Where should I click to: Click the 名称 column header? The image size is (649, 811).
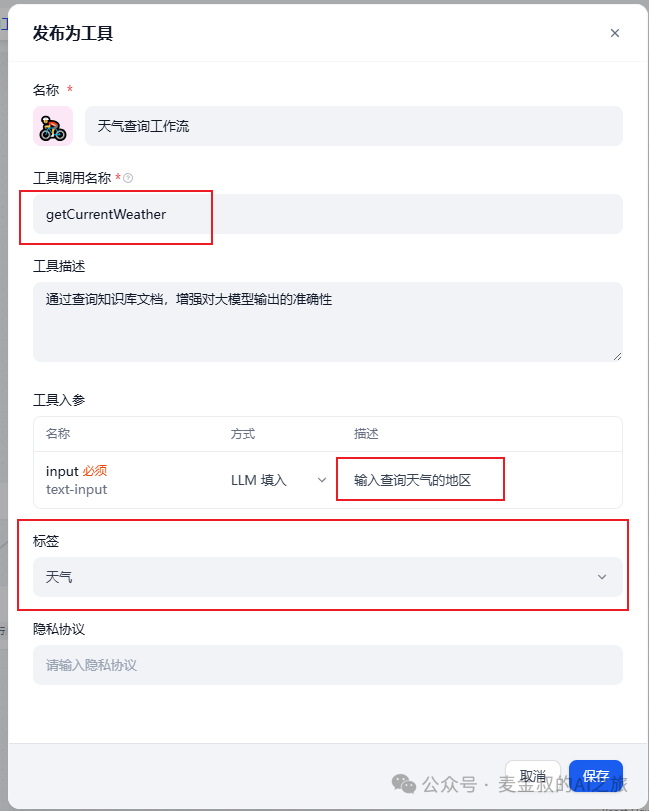54,434
